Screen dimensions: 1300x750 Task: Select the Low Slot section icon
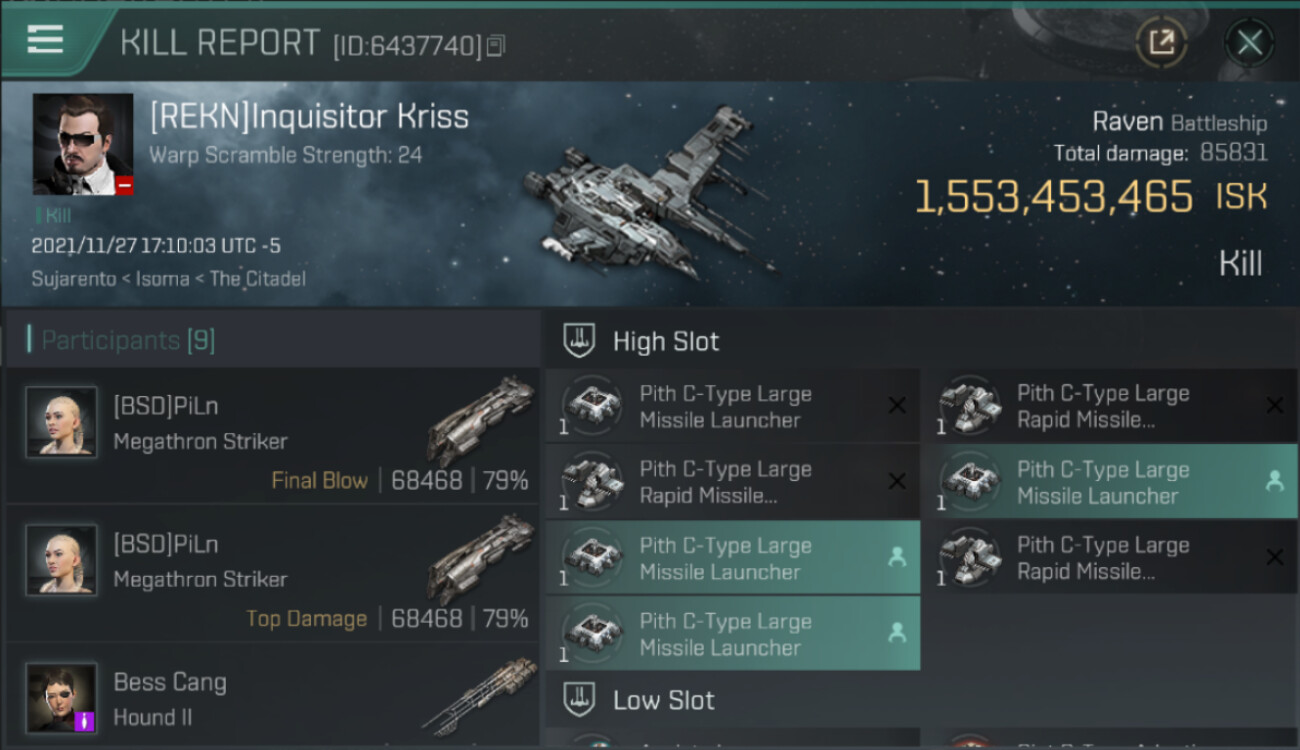click(x=580, y=698)
